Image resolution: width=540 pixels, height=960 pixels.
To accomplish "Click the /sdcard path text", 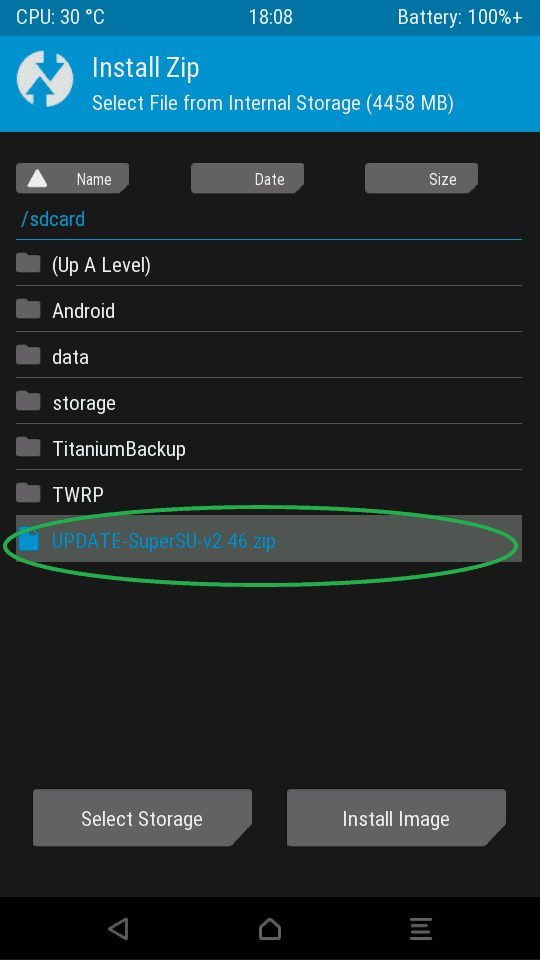I will (53, 219).
